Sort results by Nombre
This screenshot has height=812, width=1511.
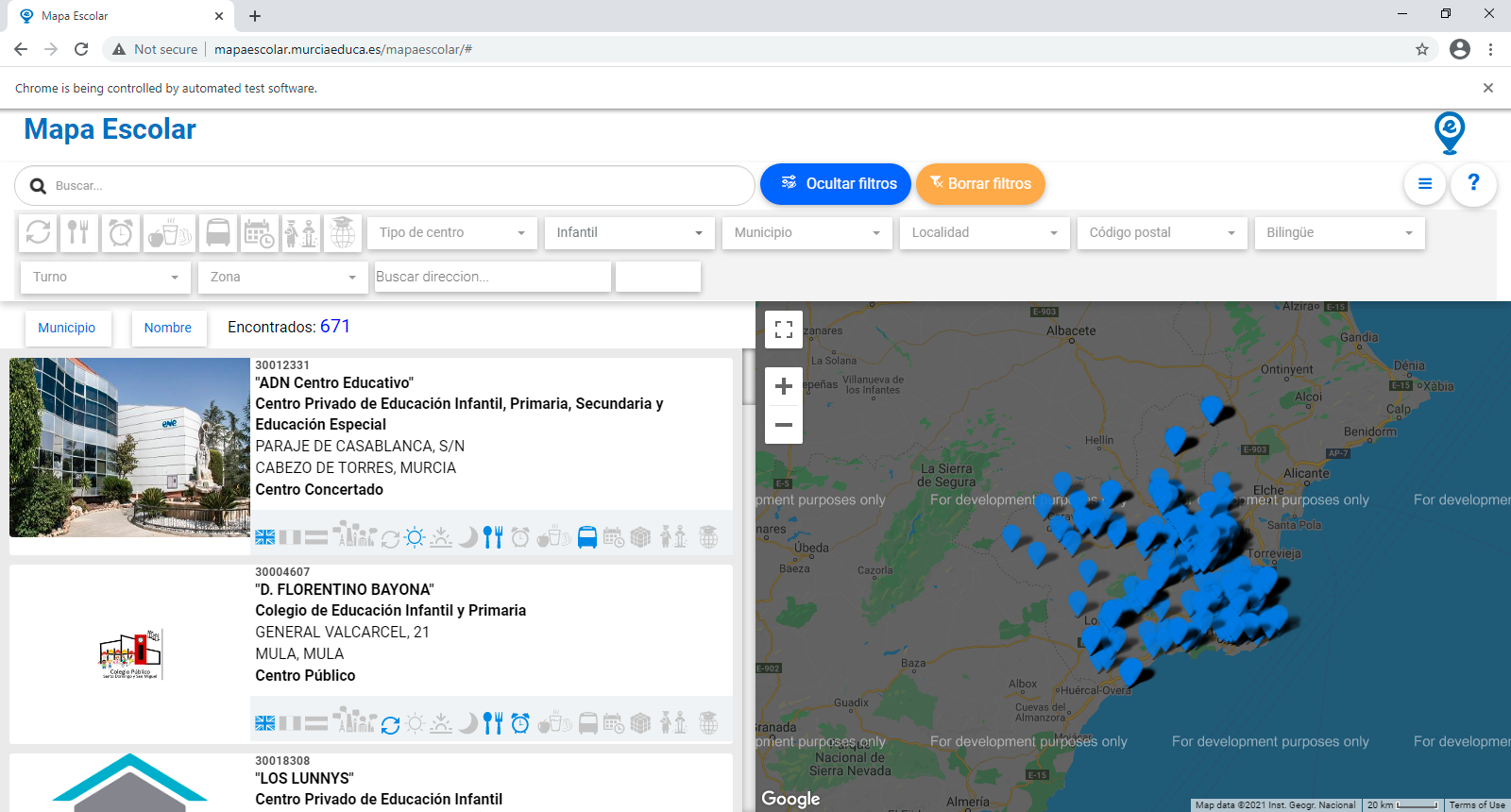[x=168, y=328]
